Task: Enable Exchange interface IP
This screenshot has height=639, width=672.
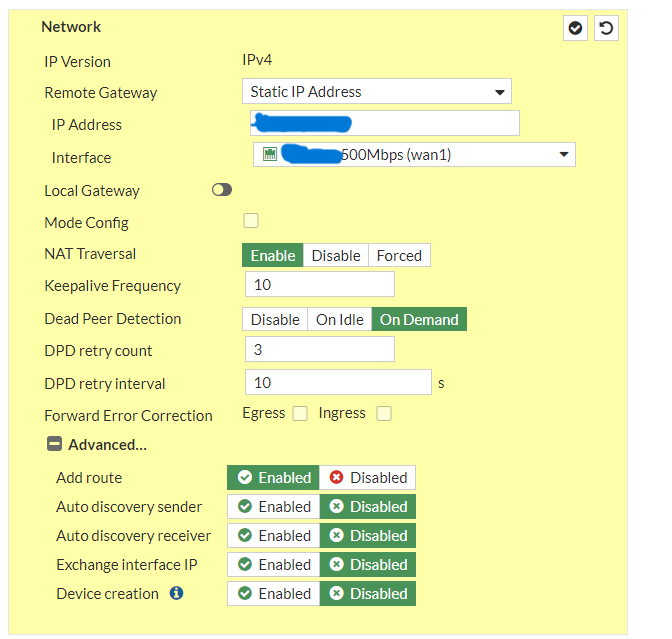Action: coord(274,565)
